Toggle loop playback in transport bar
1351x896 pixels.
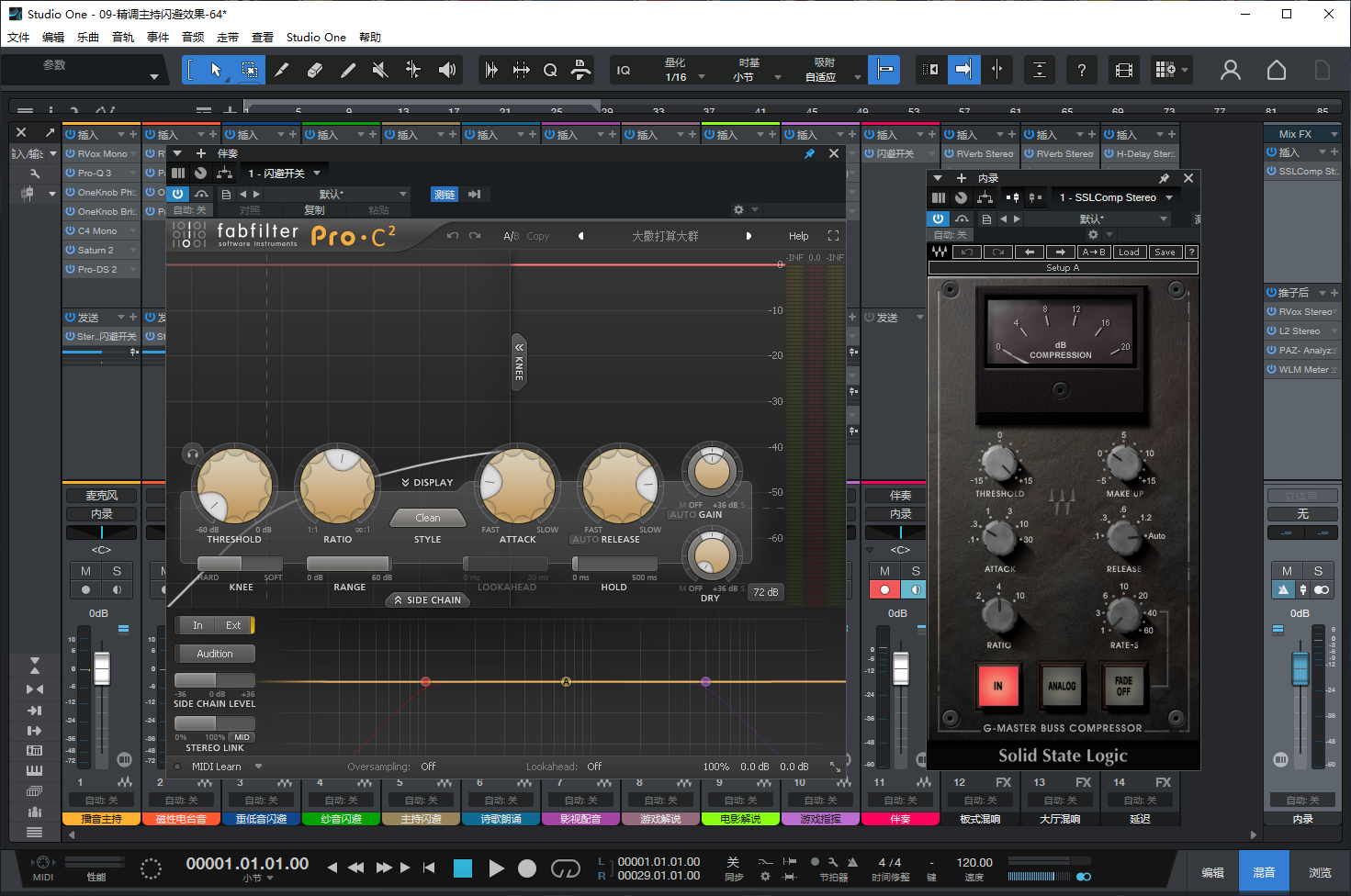pyautogui.click(x=565, y=868)
